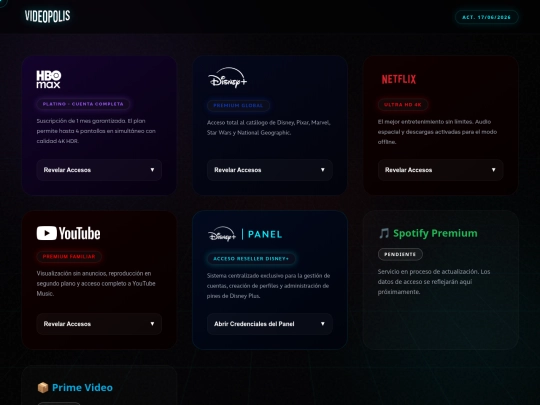Click the Prime Video package icon

coord(43,387)
